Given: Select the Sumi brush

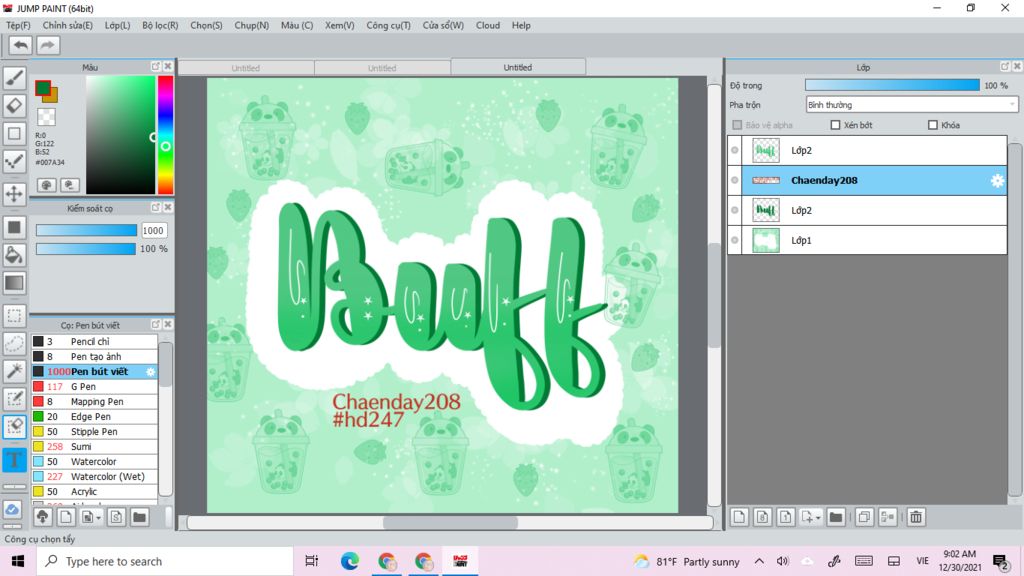Looking at the screenshot, I should (x=95, y=447).
